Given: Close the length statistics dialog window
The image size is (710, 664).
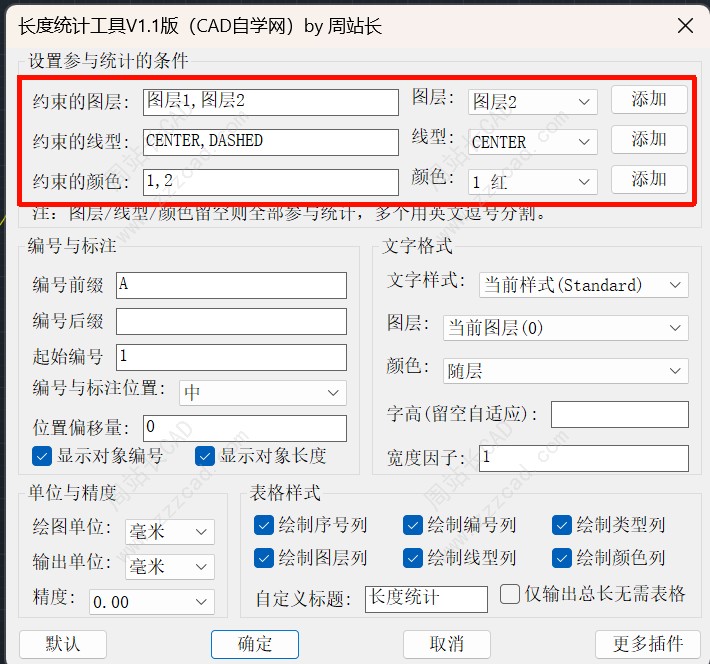Looking at the screenshot, I should click(x=685, y=26).
